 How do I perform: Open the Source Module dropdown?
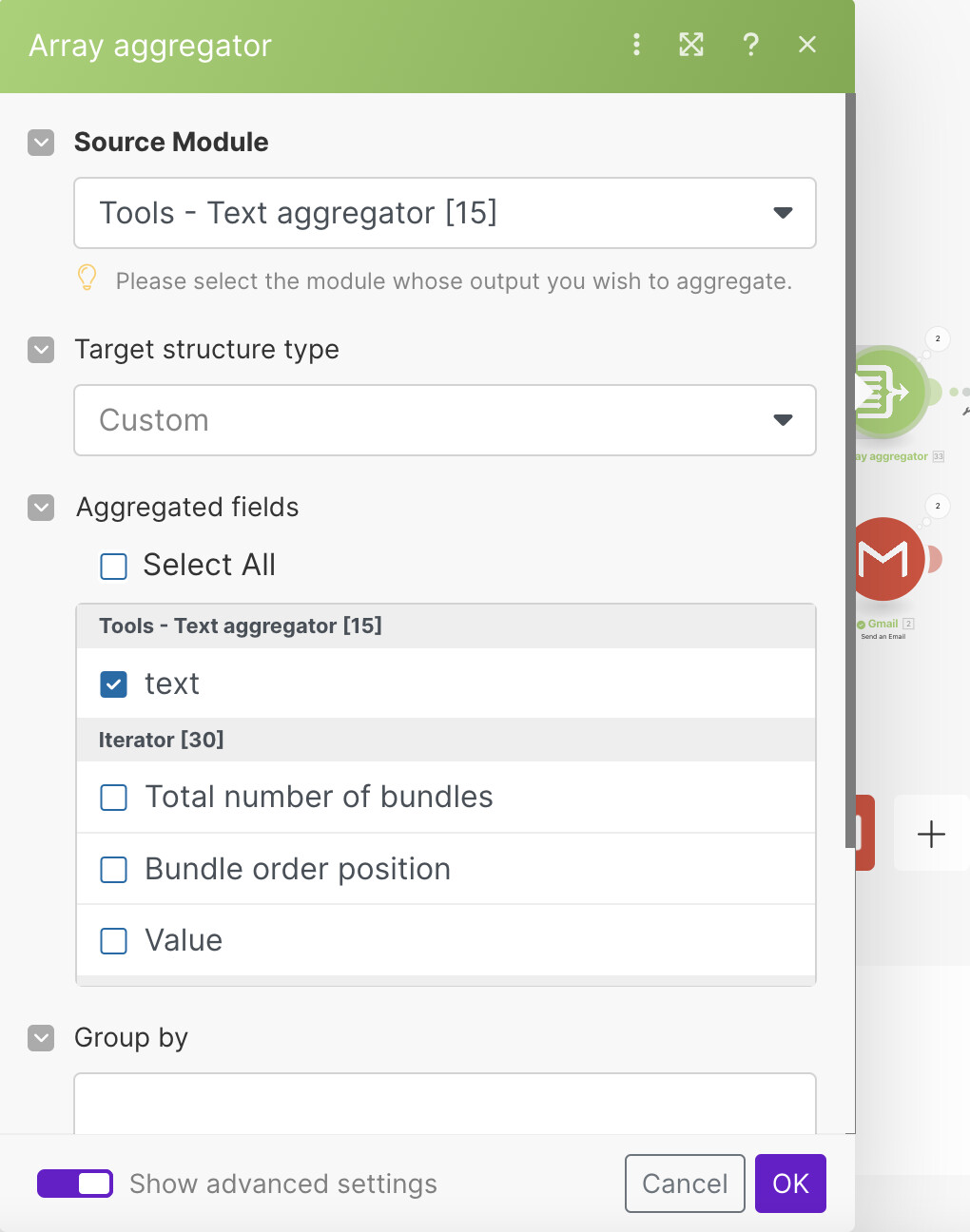coord(444,213)
